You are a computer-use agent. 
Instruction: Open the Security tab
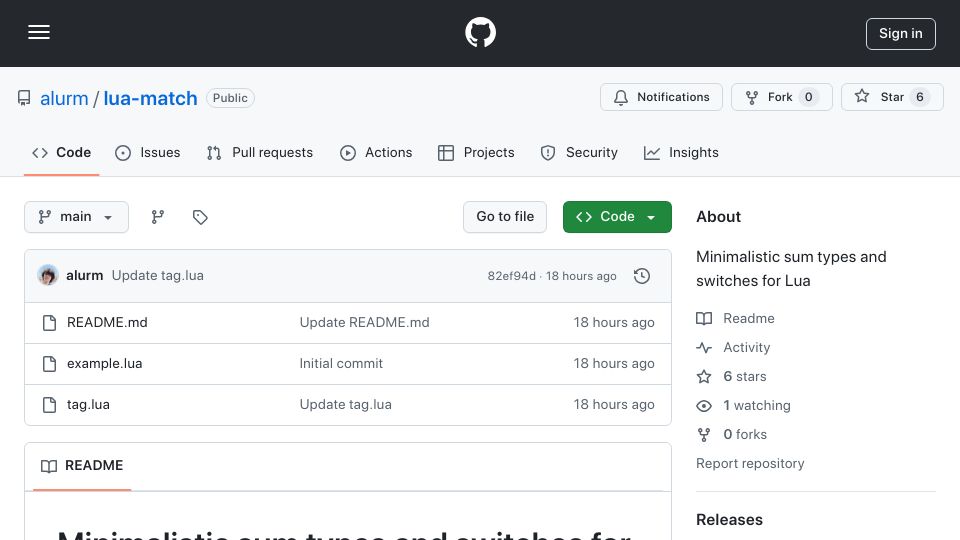tap(579, 152)
